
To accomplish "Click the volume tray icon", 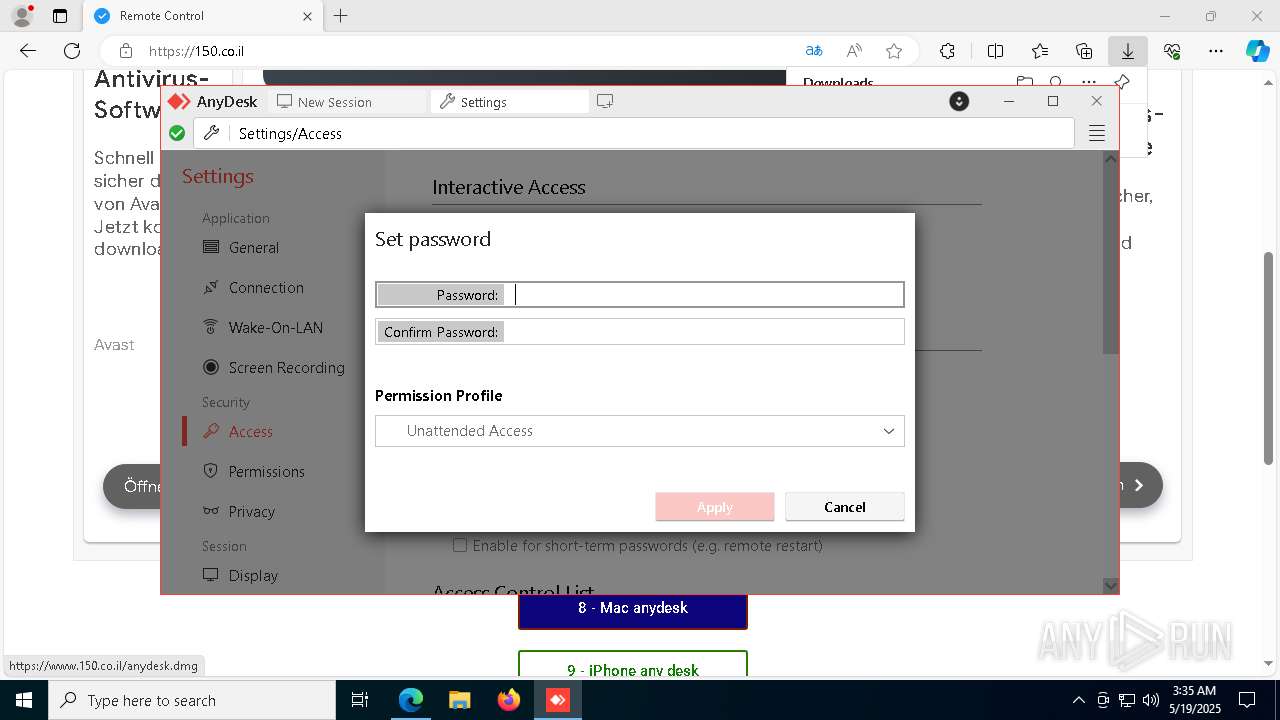I will coord(1151,700).
